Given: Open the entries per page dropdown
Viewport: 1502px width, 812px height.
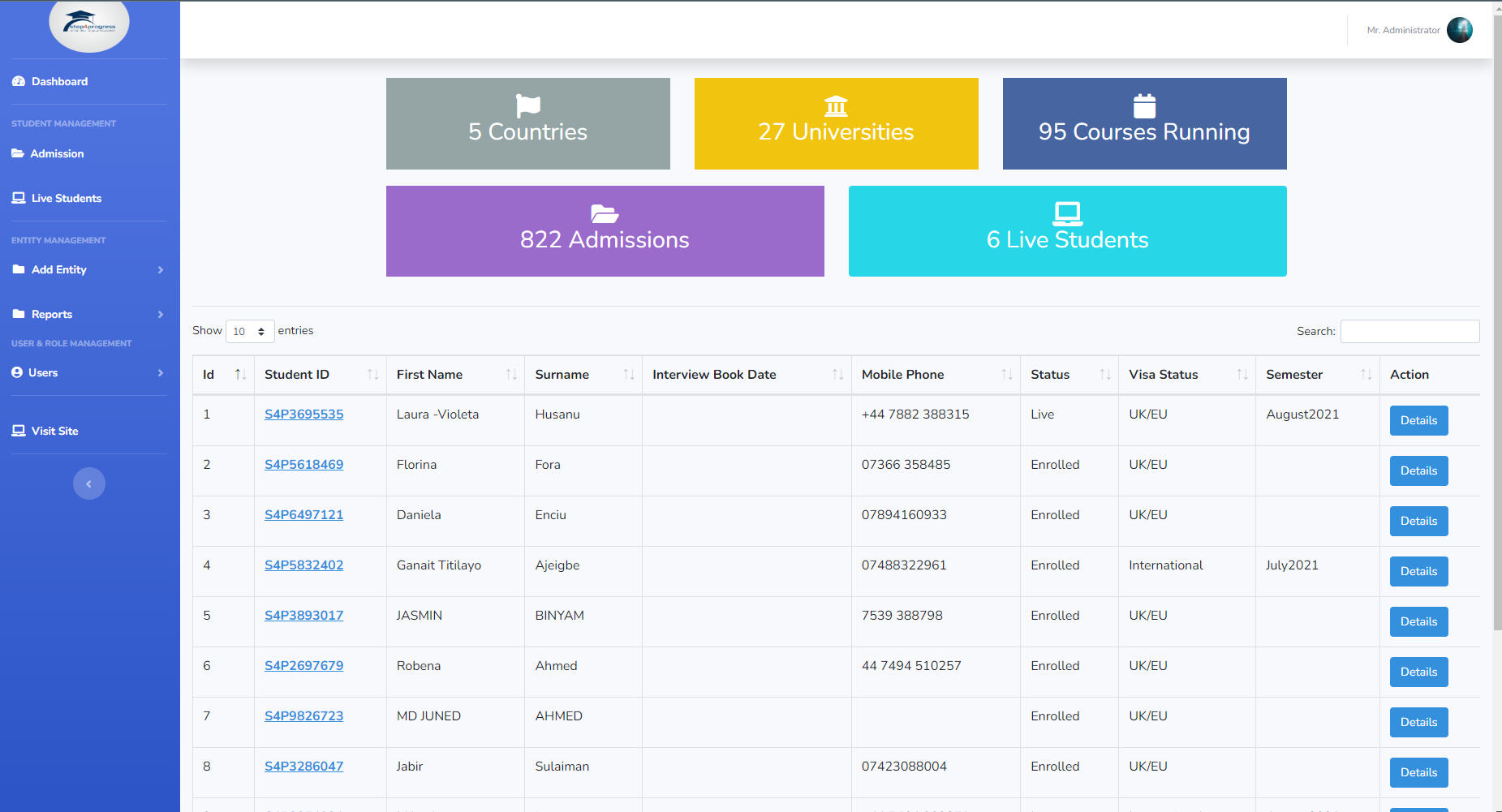Looking at the screenshot, I should (250, 331).
